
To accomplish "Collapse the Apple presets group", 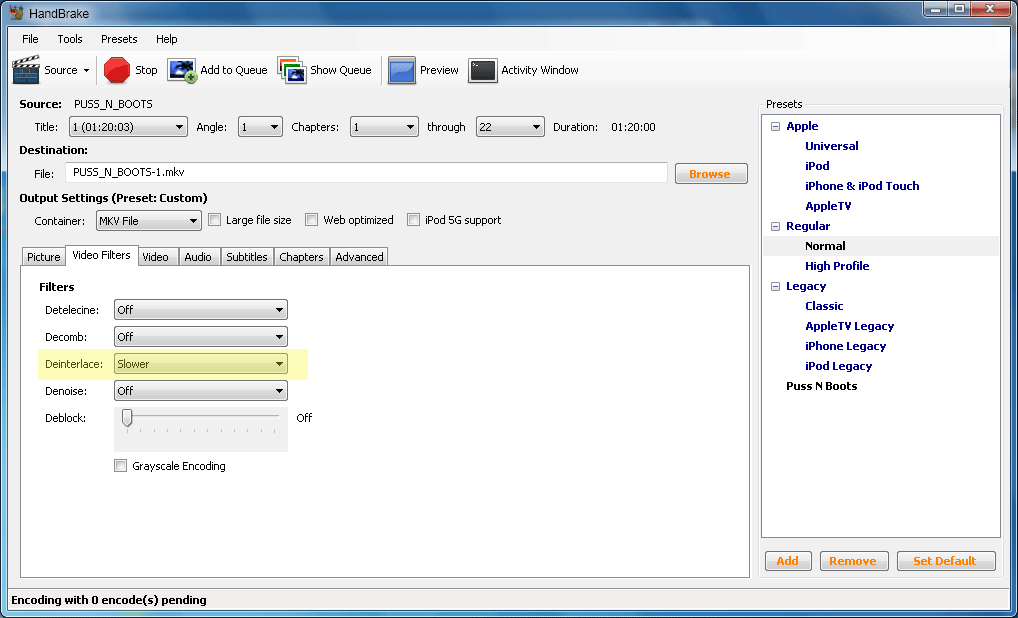I will pos(775,126).
